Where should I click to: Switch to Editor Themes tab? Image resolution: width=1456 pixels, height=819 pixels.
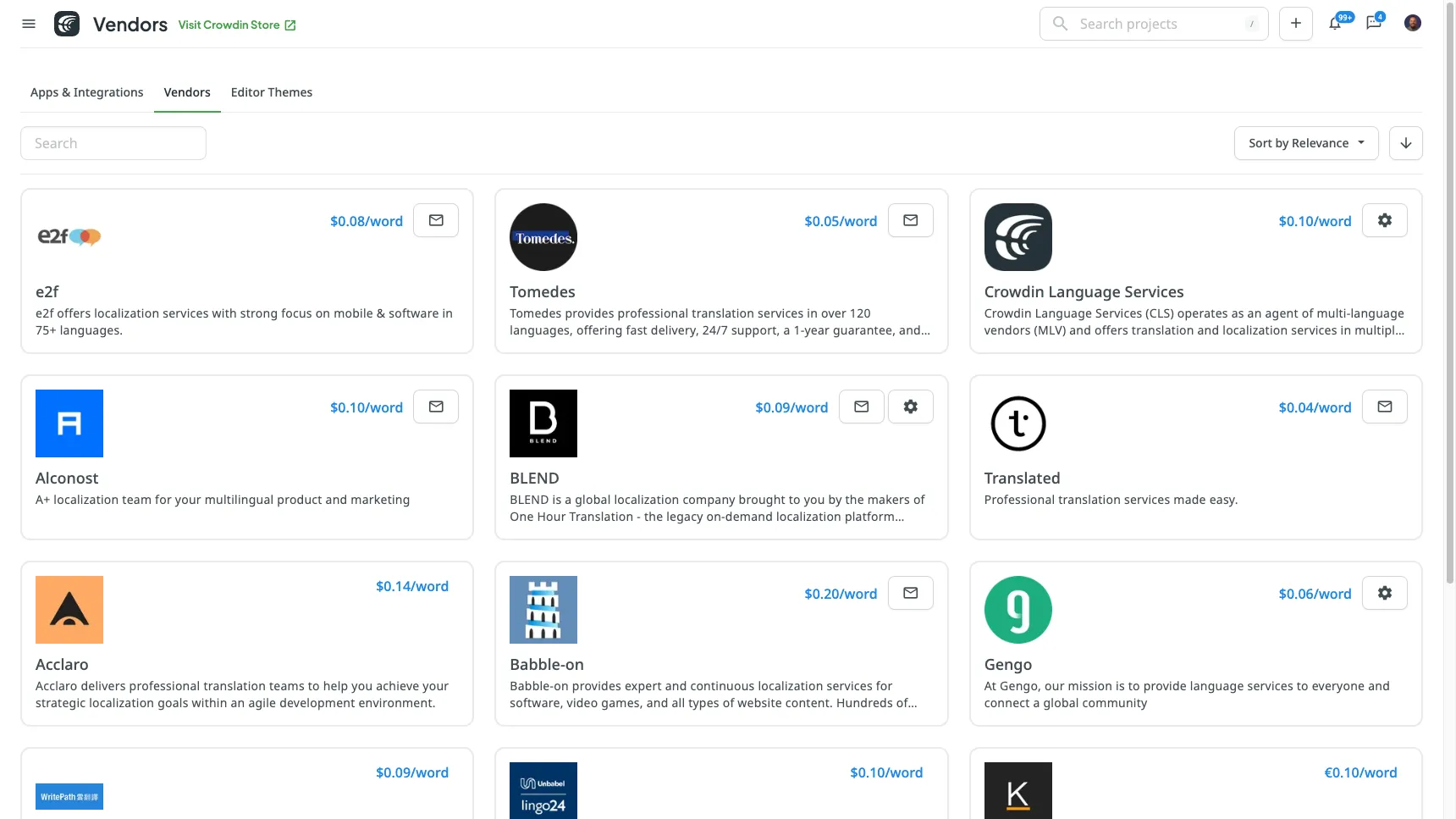pyautogui.click(x=271, y=92)
